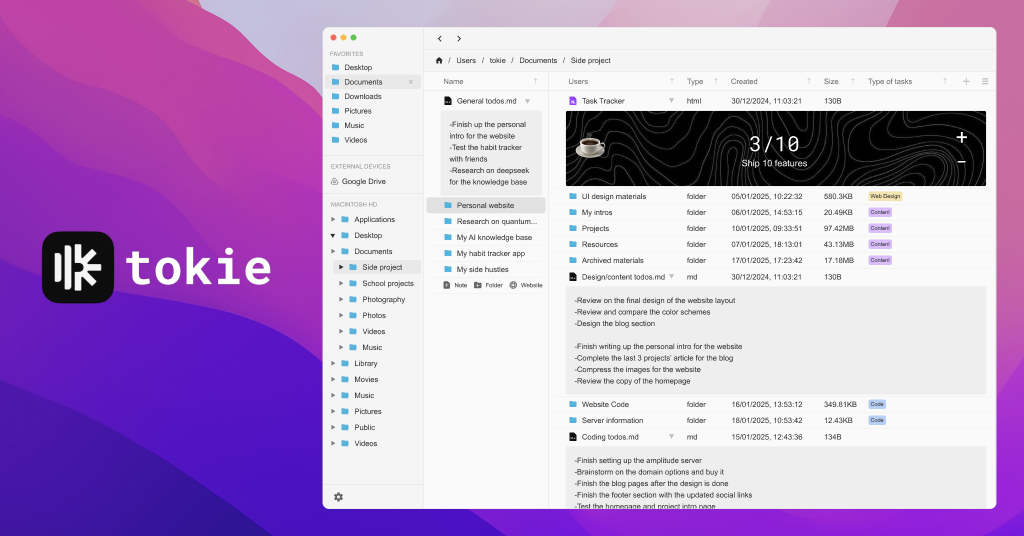Screen dimensions: 1024x536
Task: Collapse the Desktop tree folder
Action: pos(333,236)
